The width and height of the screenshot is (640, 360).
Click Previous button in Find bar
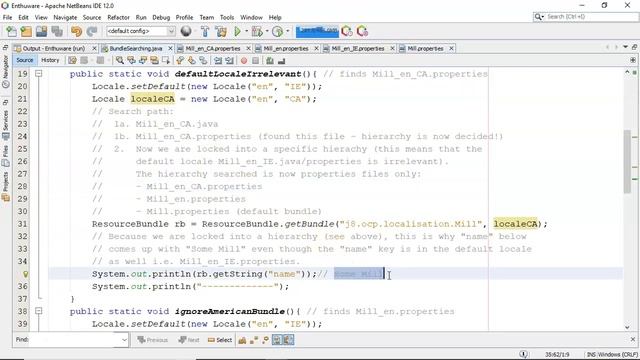click(x=153, y=340)
